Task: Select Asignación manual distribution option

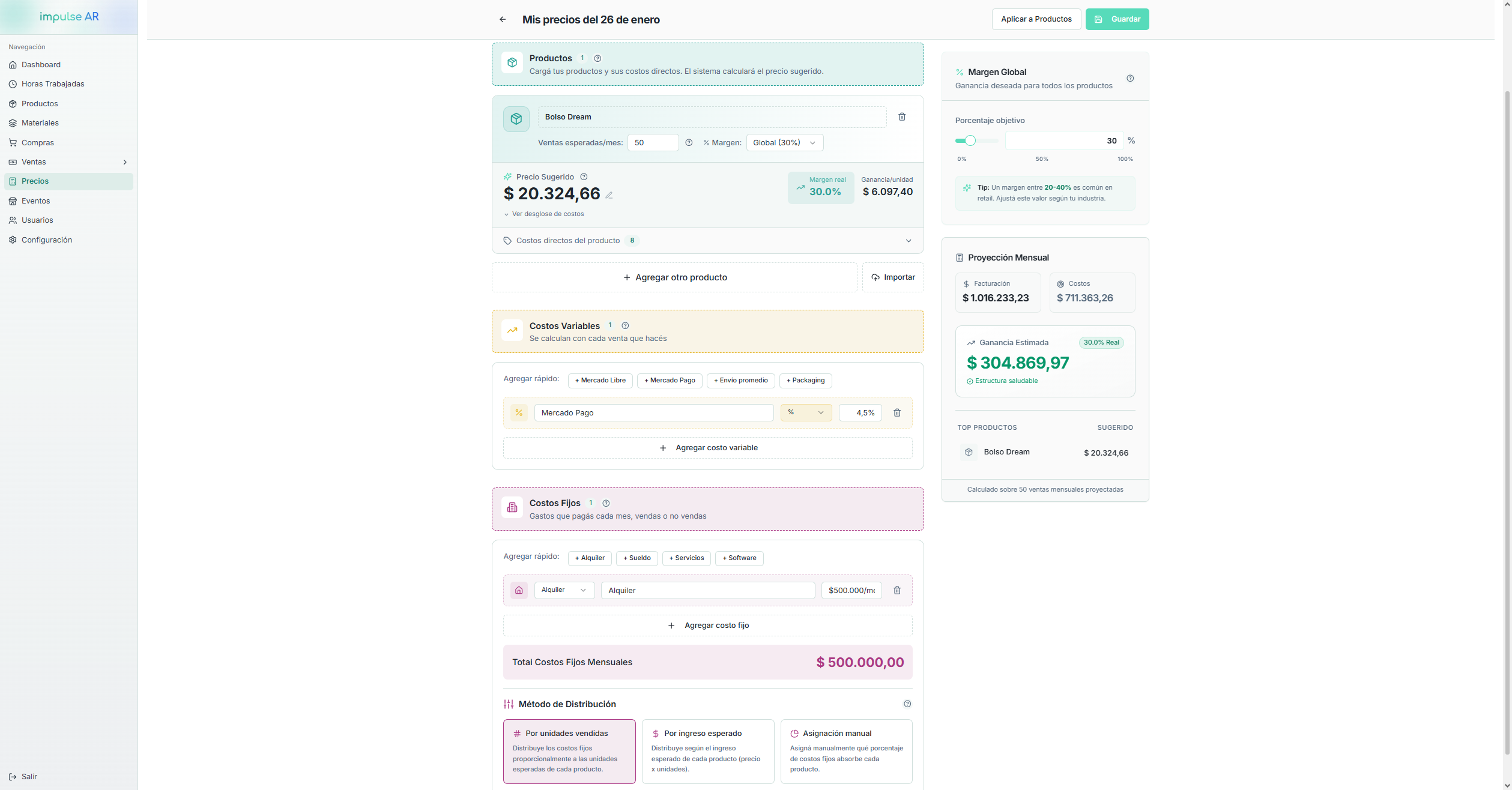Action: click(845, 751)
